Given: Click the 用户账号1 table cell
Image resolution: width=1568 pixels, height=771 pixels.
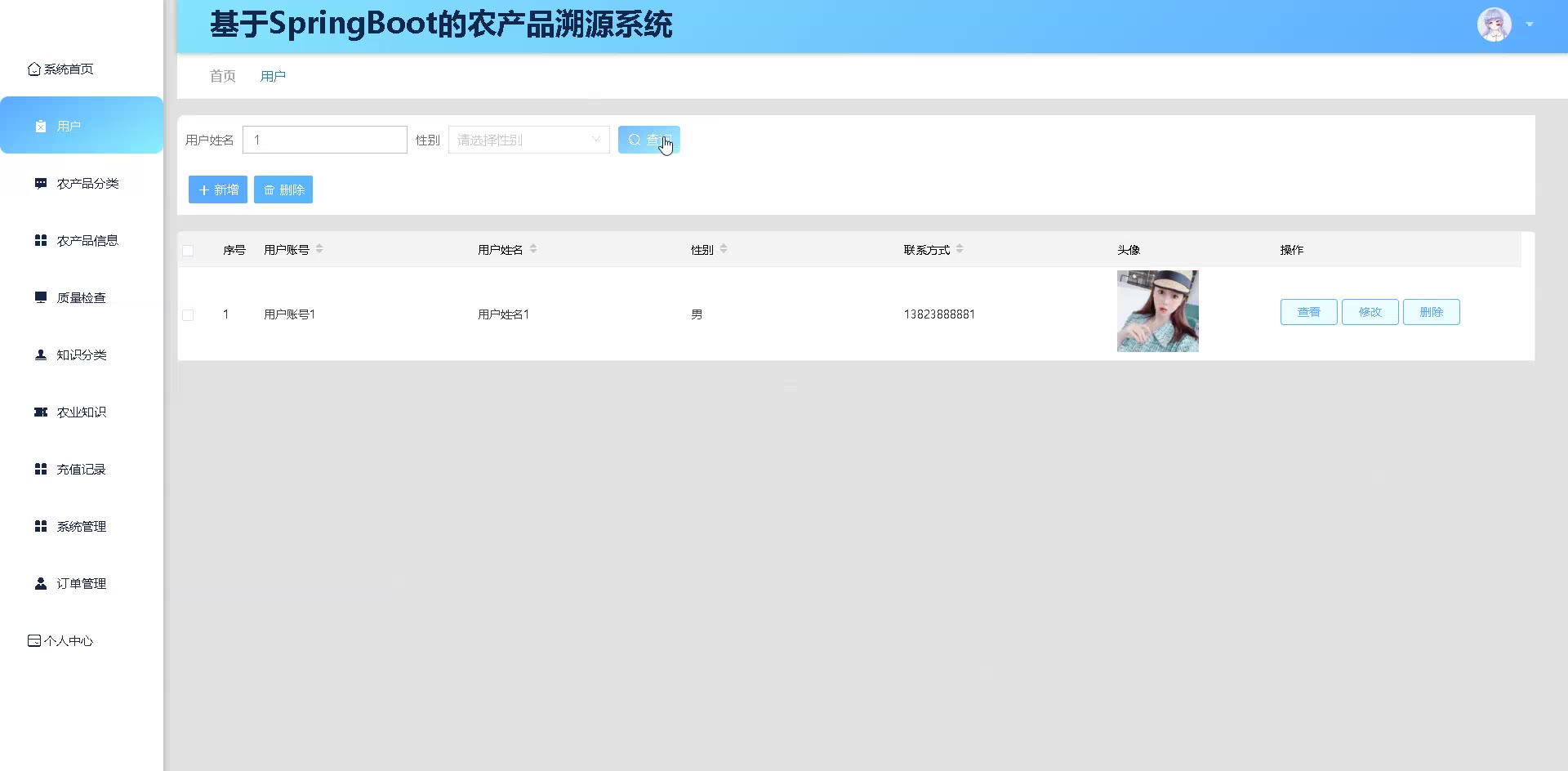Looking at the screenshot, I should coord(290,314).
